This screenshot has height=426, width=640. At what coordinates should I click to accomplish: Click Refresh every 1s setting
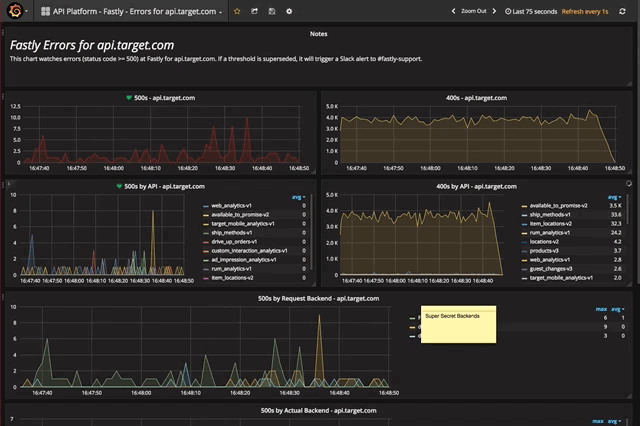tap(585, 11)
